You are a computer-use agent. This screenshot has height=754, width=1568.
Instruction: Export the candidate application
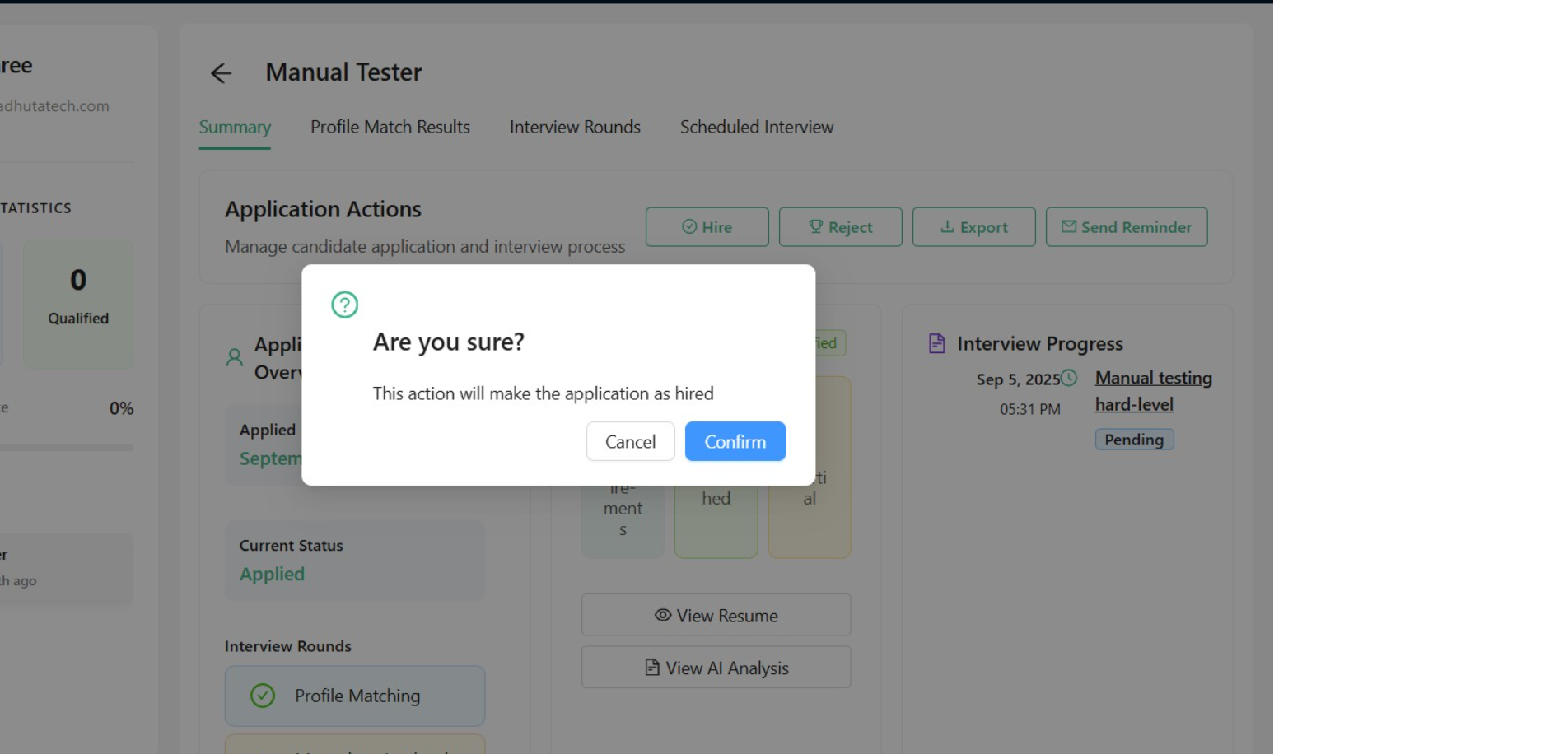[973, 227]
